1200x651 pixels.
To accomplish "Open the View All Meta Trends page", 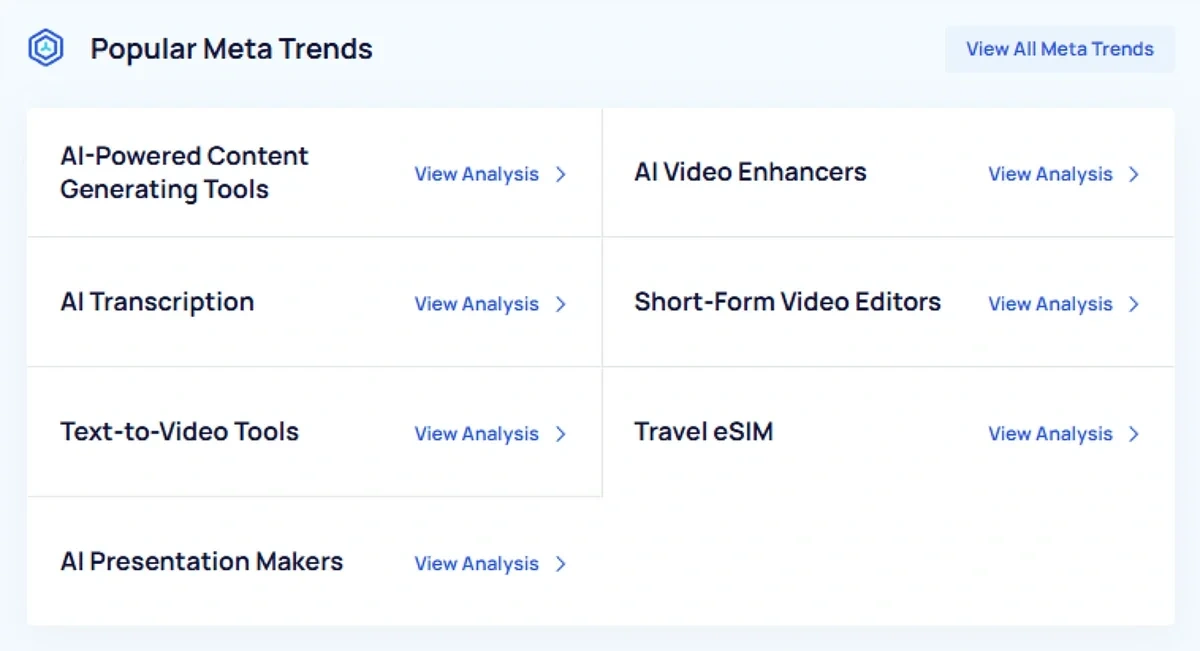I will click(x=1059, y=48).
